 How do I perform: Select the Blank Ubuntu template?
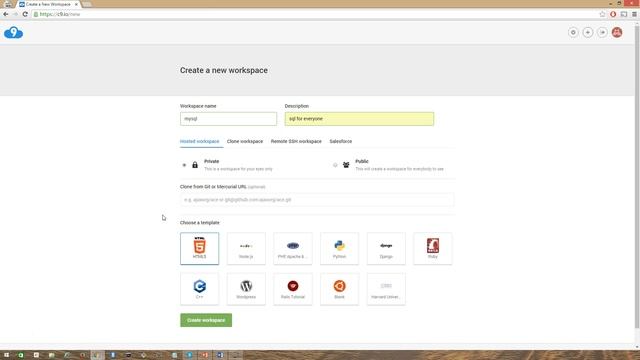340,289
